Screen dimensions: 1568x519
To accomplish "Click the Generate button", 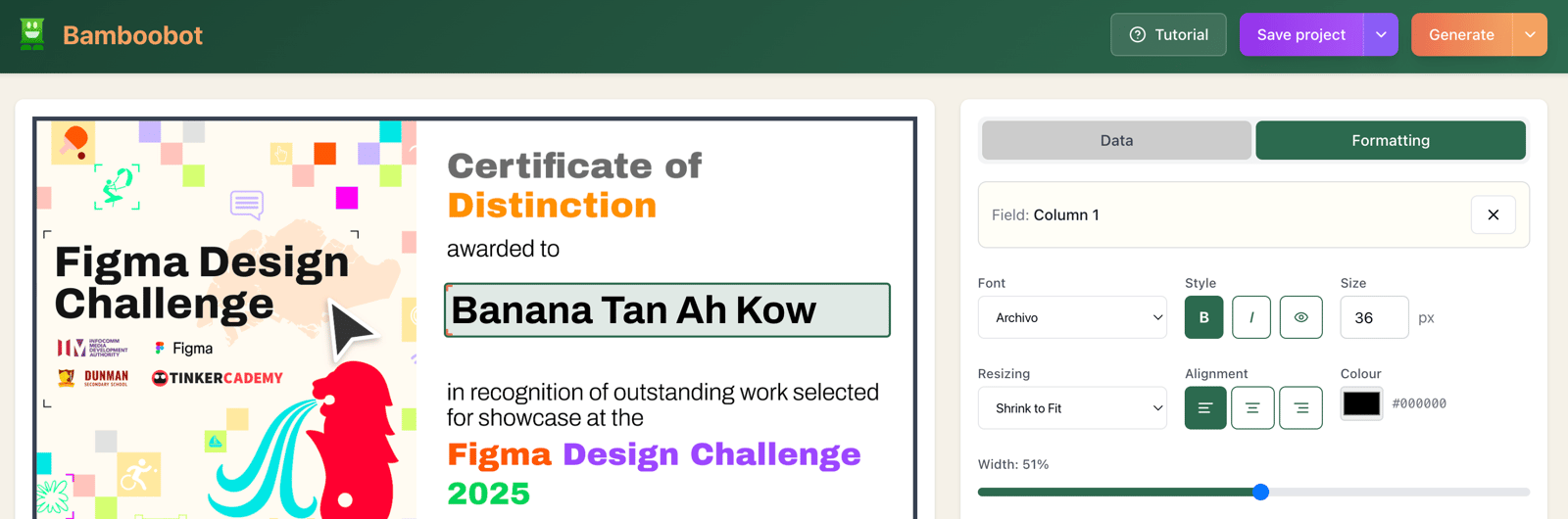I will coord(1461,34).
